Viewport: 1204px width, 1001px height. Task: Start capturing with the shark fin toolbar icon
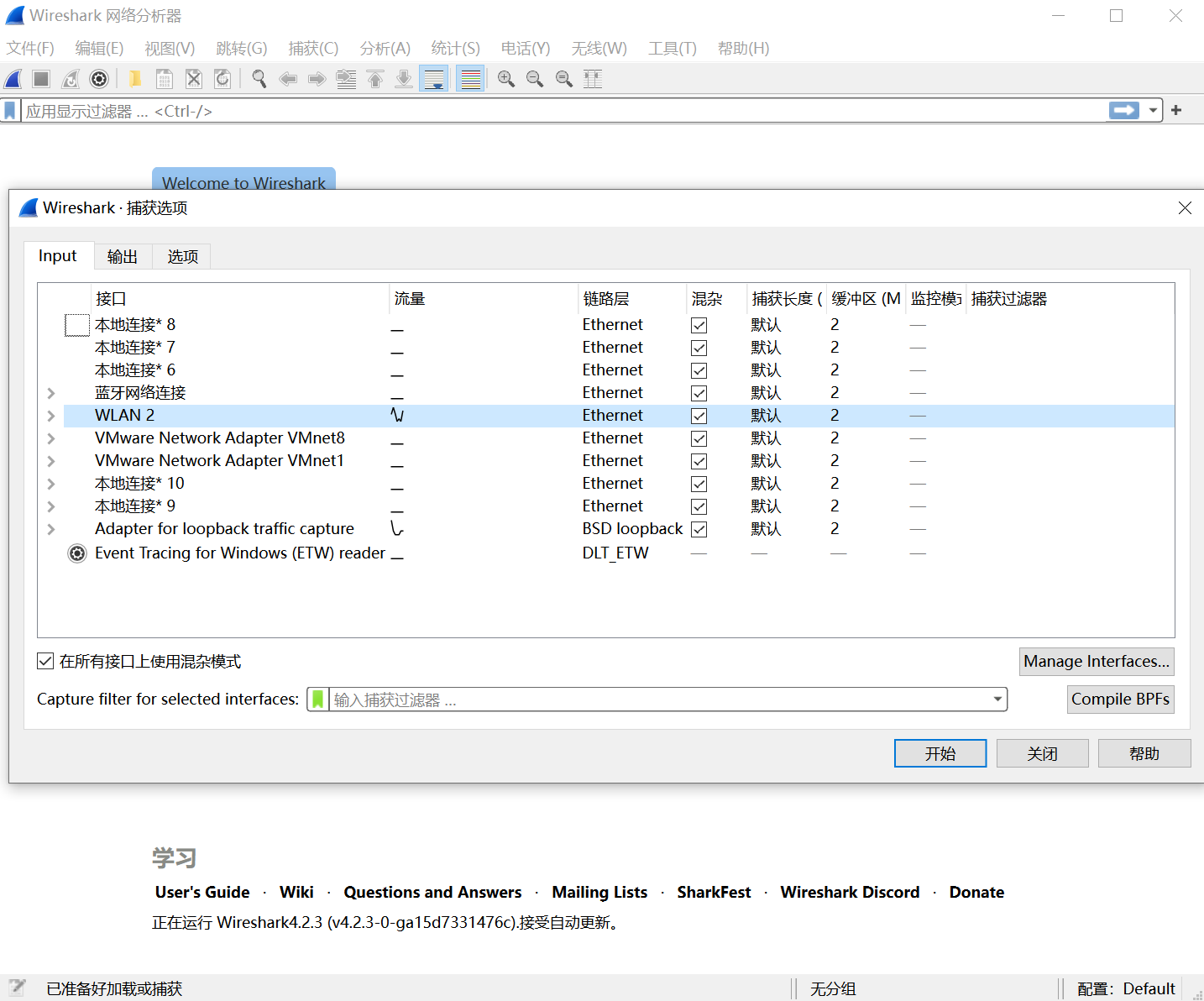click(x=13, y=79)
